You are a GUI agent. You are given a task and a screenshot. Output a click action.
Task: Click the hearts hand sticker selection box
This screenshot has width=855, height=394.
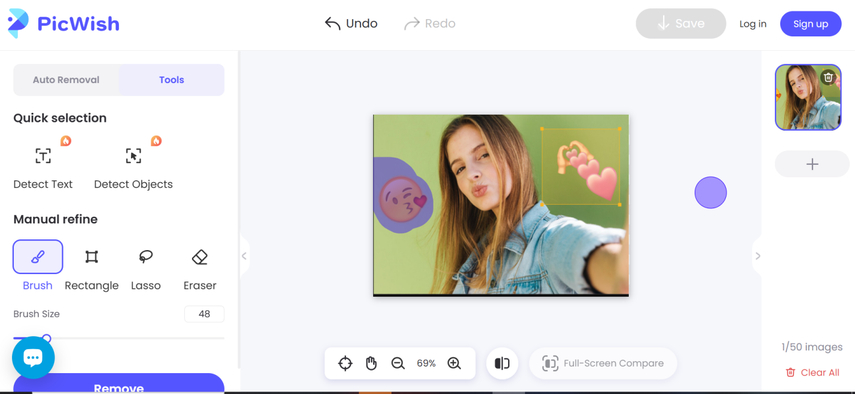pos(581,167)
